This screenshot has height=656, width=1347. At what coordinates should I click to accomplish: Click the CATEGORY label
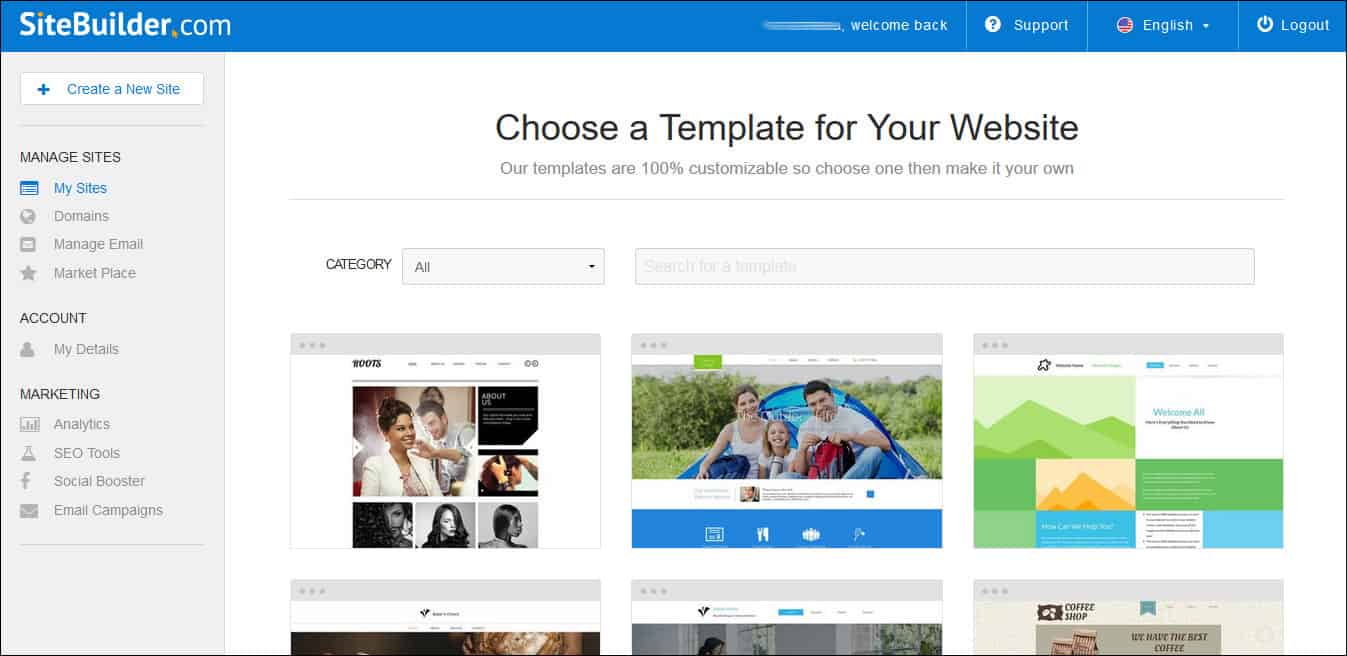[359, 265]
